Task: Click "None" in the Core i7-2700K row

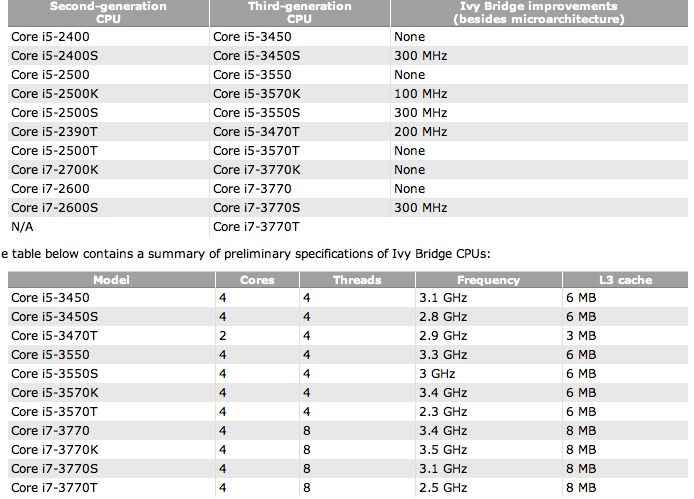Action: [x=409, y=170]
